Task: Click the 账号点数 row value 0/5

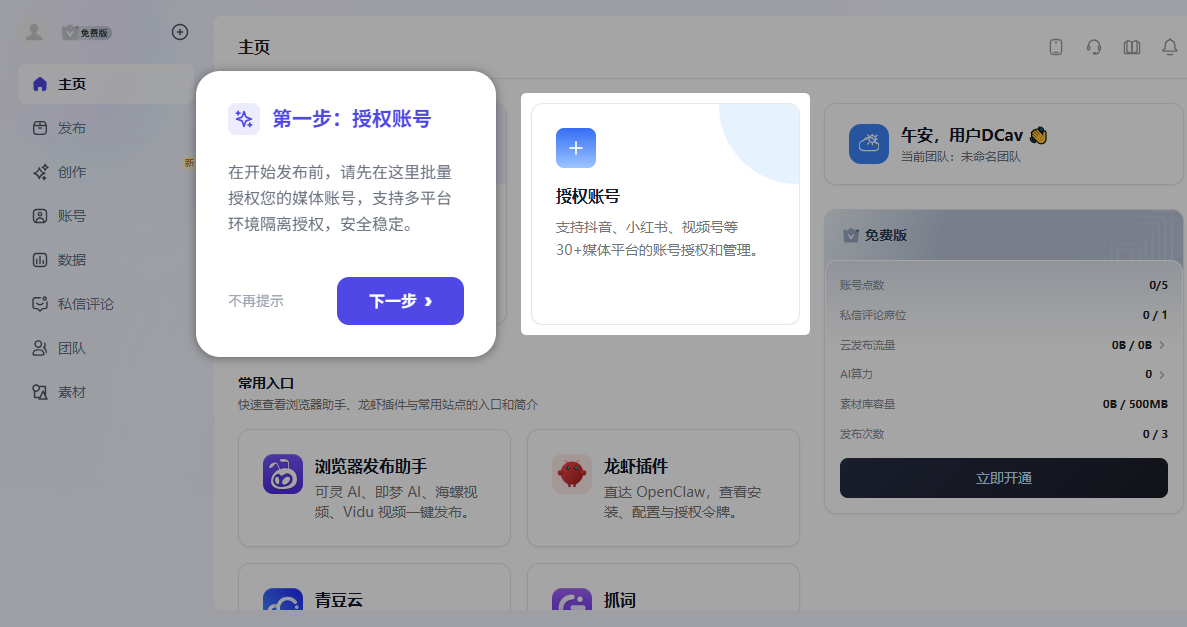Action: [x=1158, y=285]
